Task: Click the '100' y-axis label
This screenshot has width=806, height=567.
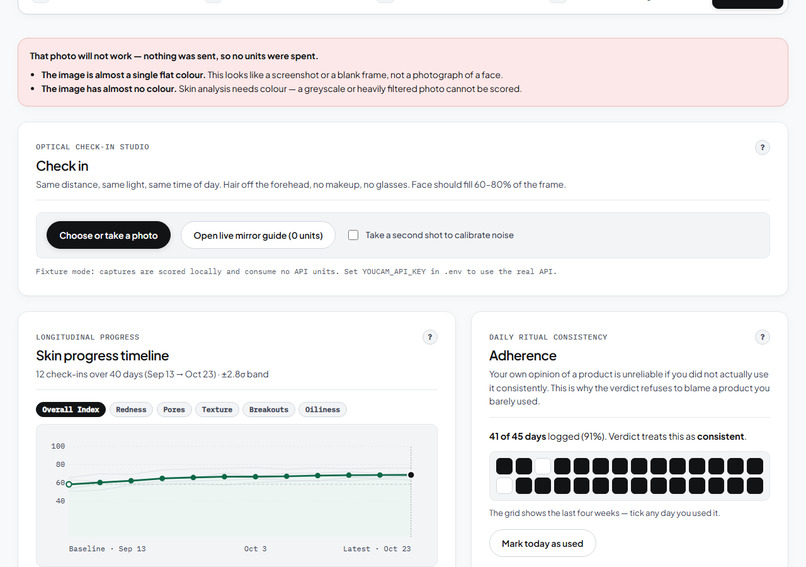Action: tap(58, 446)
